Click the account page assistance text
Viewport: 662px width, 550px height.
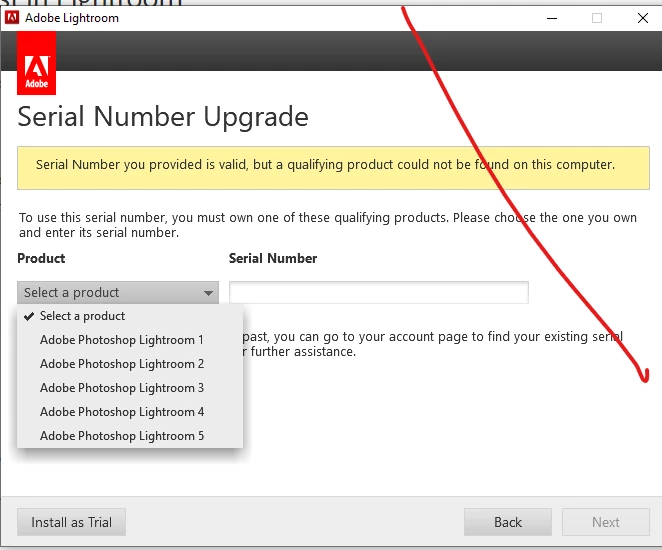(433, 344)
